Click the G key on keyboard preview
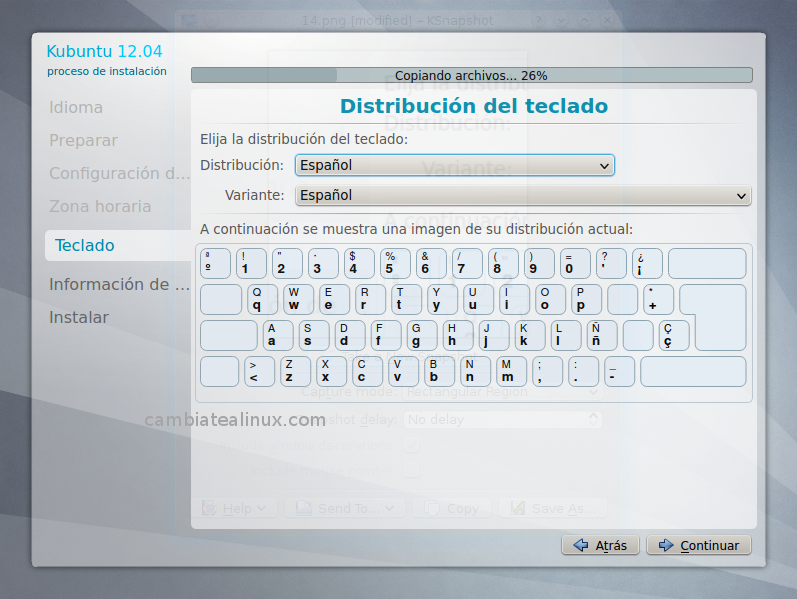Viewport: 797px width, 599px height. tap(422, 336)
